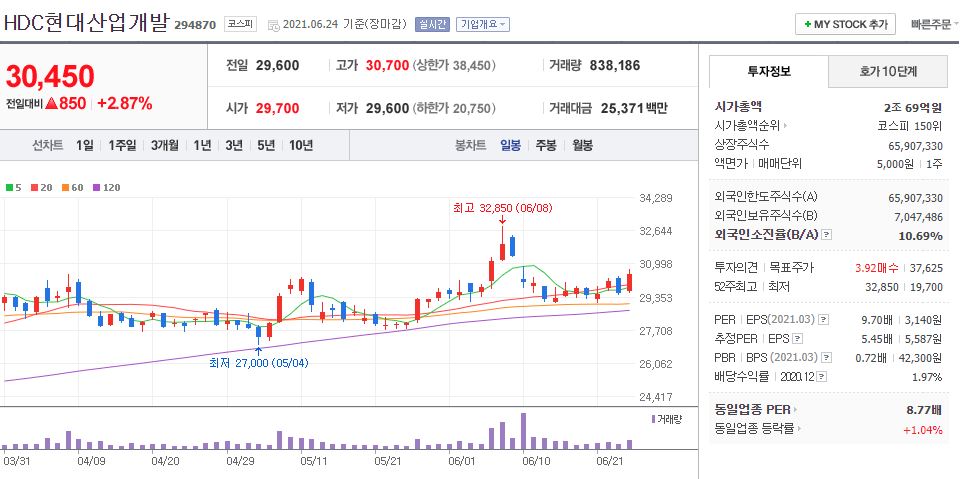Click the clock icon beside the date
Screen dimensions: 964x479
tap(274, 25)
